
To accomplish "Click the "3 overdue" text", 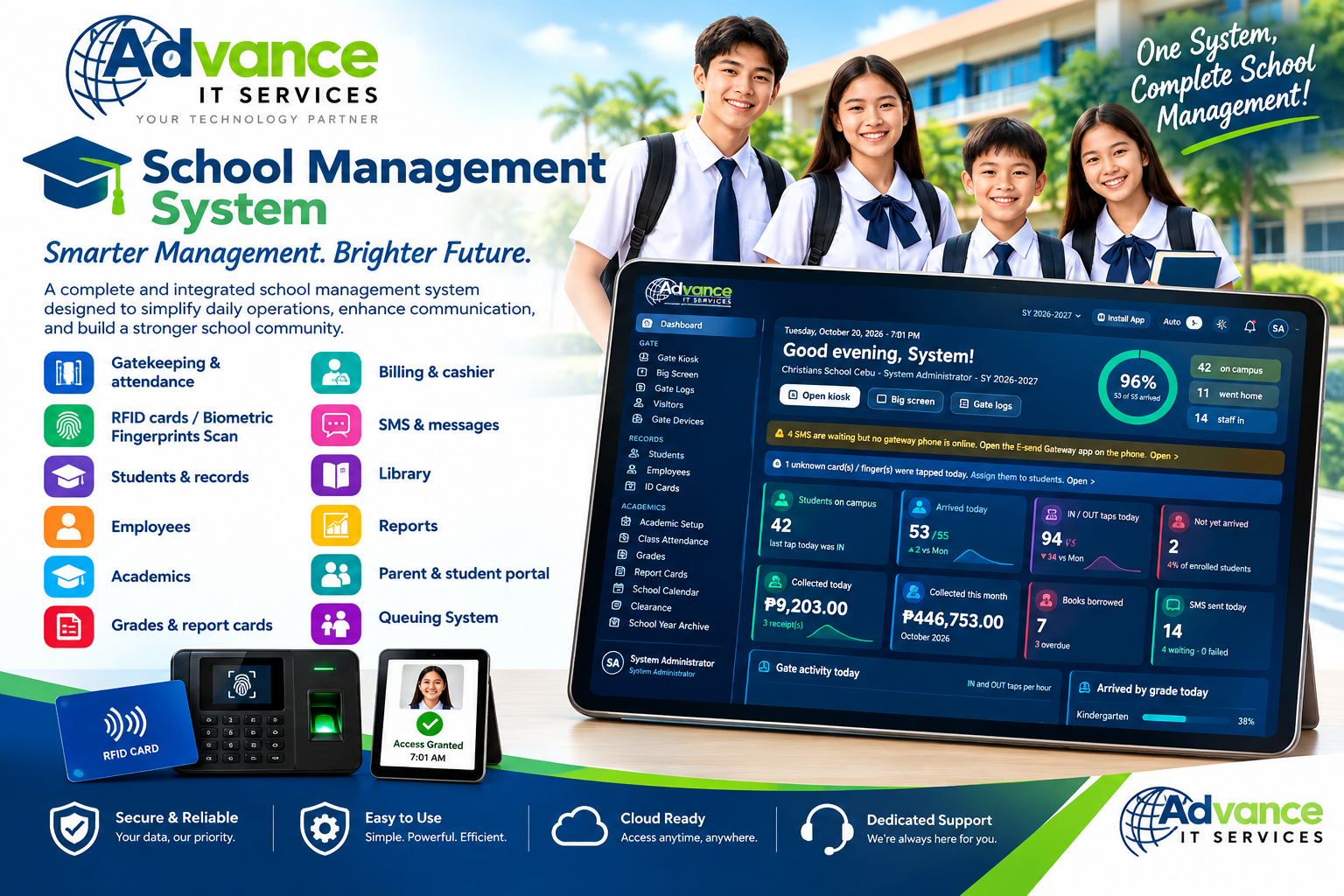I will pyautogui.click(x=1053, y=645).
